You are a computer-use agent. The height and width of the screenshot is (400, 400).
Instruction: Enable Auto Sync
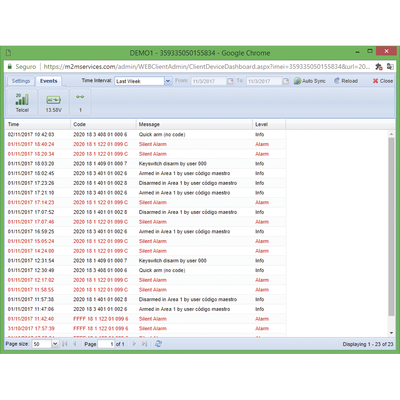click(309, 81)
